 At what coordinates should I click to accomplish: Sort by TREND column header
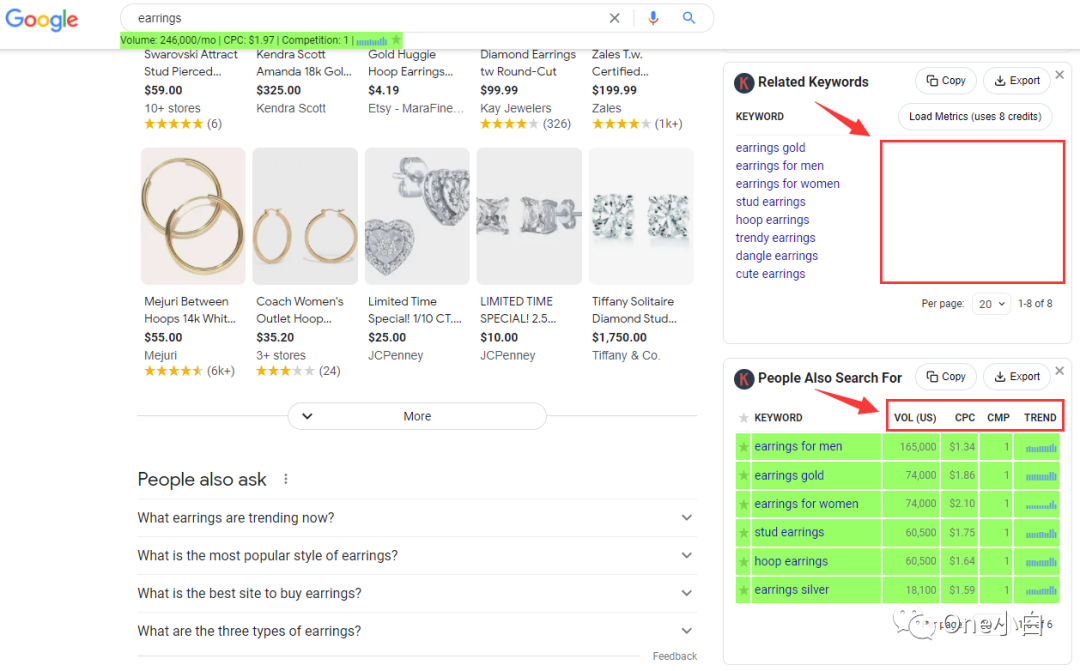point(1040,417)
